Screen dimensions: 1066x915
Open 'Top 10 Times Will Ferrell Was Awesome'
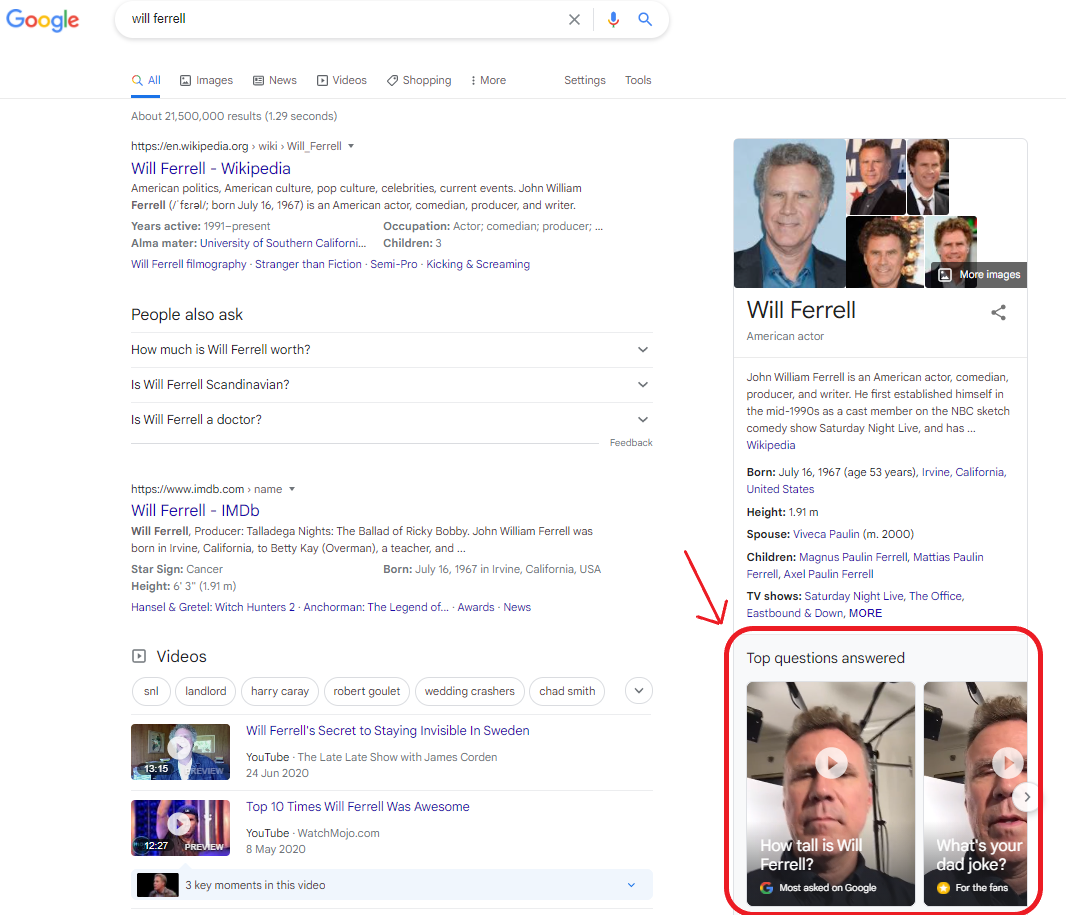358,807
